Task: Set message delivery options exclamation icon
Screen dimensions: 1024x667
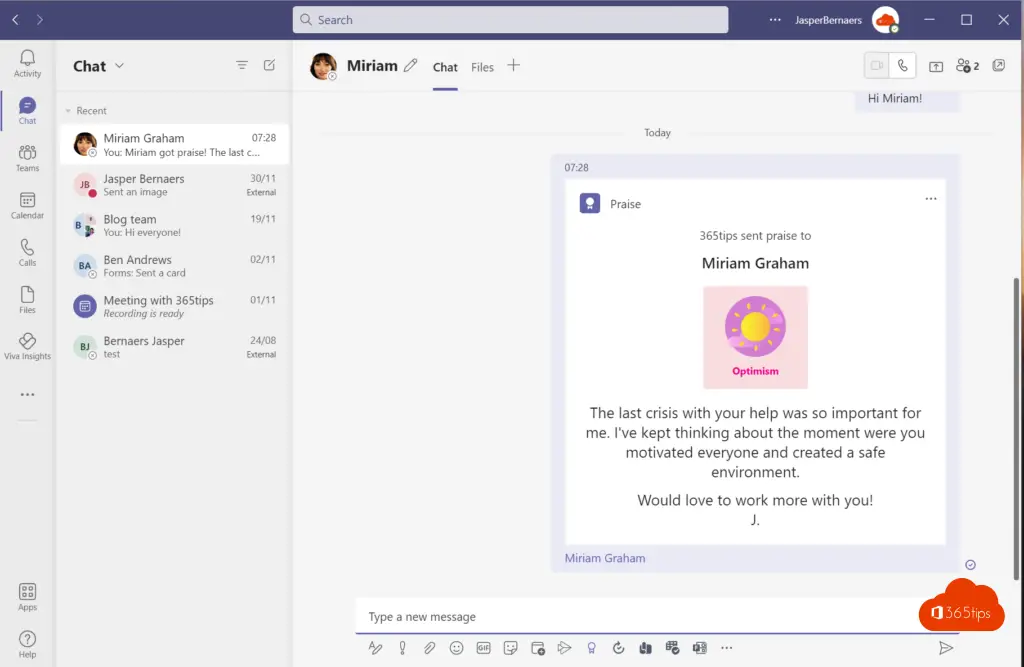Action: 402,648
